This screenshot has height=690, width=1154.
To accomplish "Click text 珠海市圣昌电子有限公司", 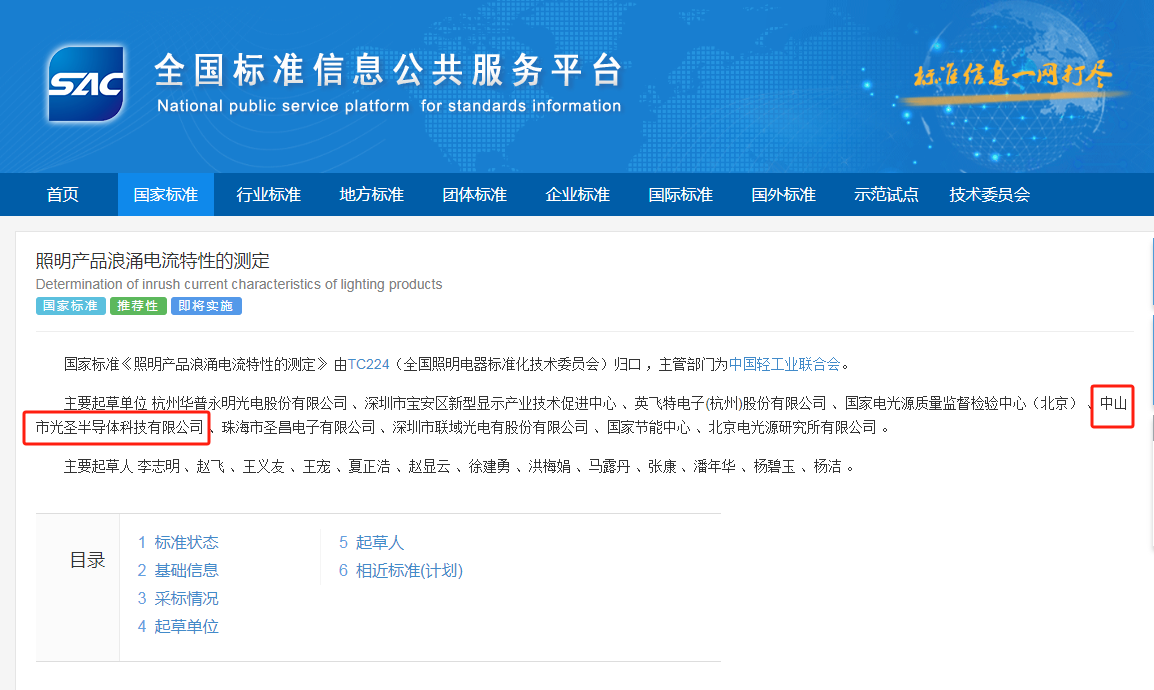I will [x=299, y=427].
